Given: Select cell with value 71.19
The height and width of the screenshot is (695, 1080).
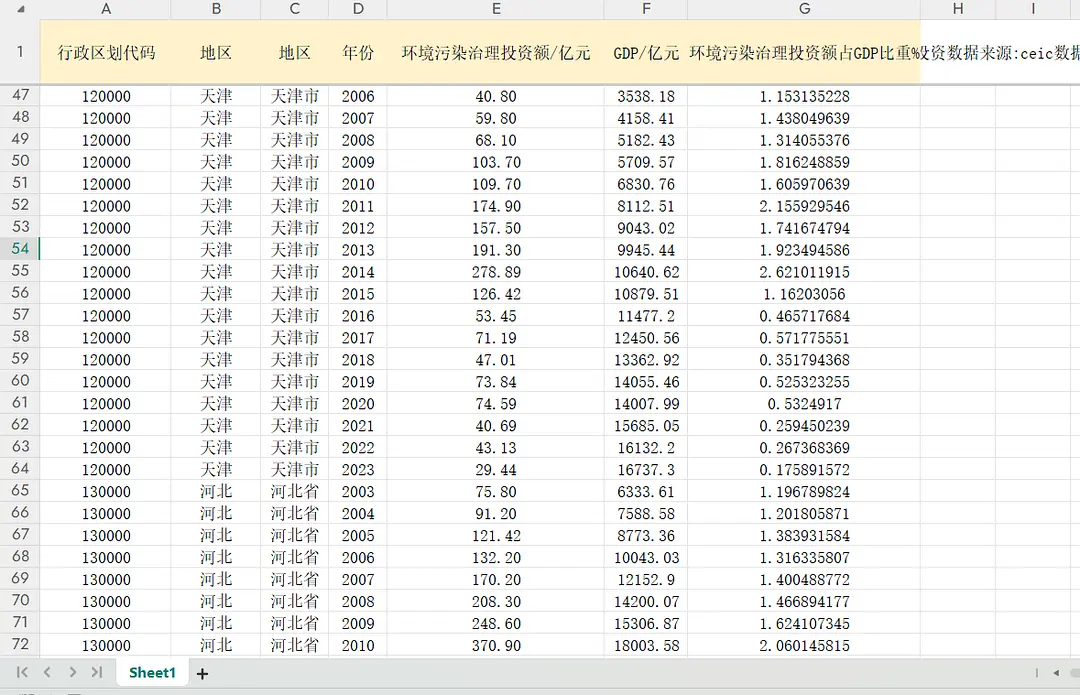Looking at the screenshot, I should click(496, 338).
